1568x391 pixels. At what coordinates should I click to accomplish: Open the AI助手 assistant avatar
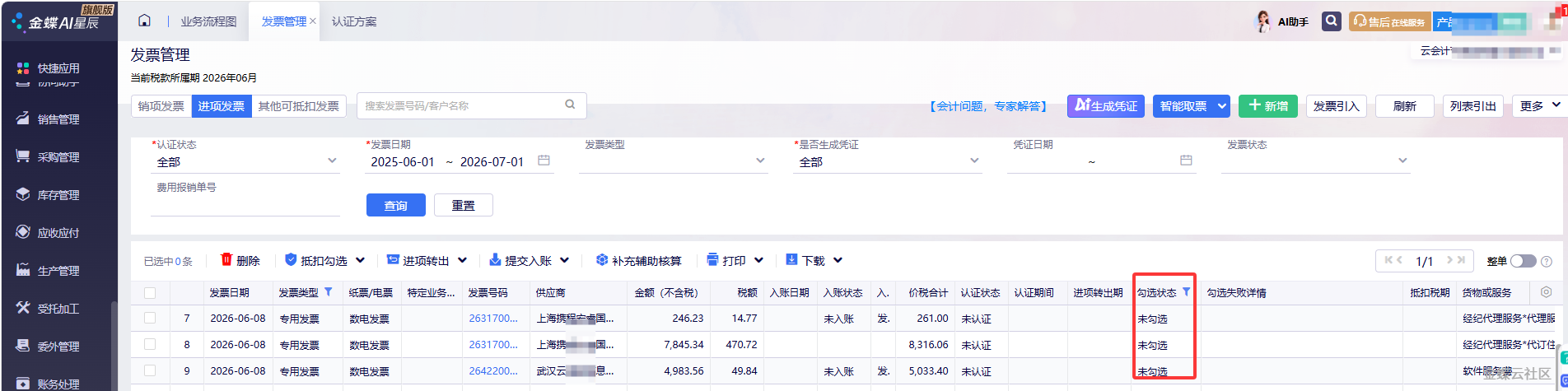(1262, 21)
